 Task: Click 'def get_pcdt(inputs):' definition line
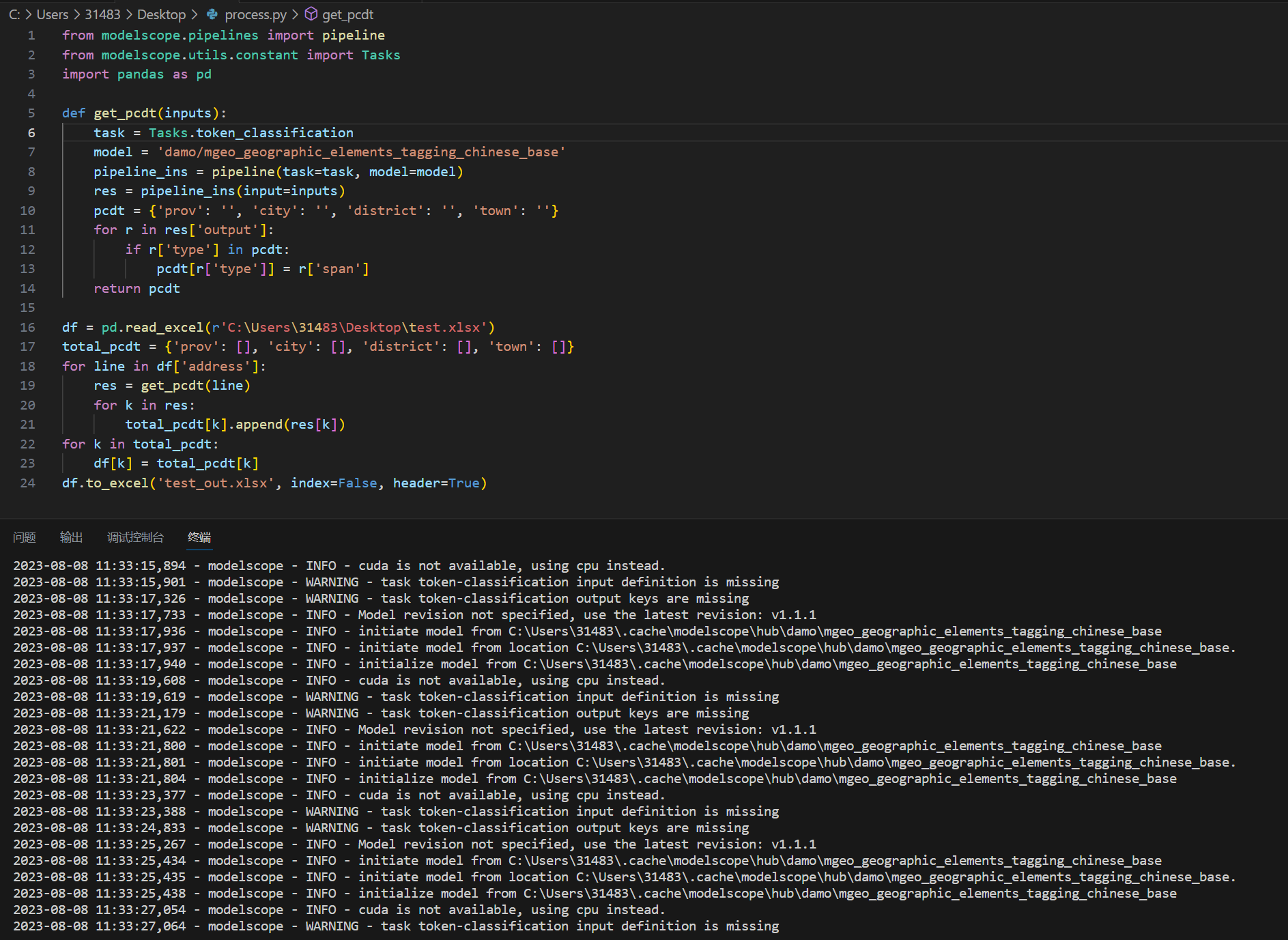coord(145,113)
